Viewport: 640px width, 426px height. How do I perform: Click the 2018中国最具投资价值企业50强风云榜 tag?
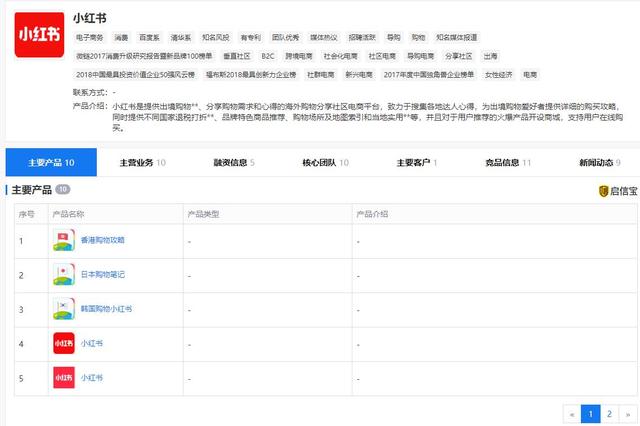tap(135, 75)
